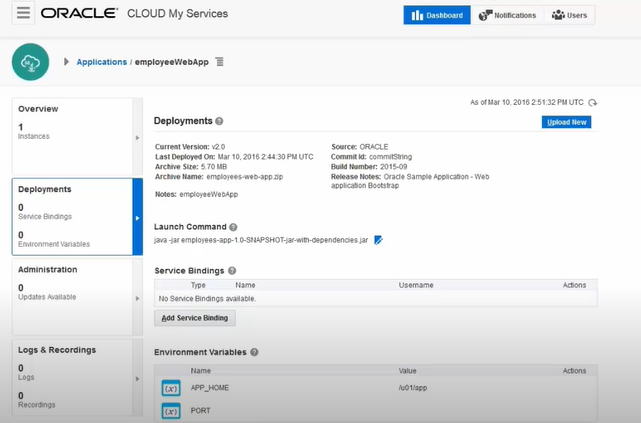This screenshot has width=641, height=423.
Task: Click the edit launch command pencil icon
Action: 378,240
